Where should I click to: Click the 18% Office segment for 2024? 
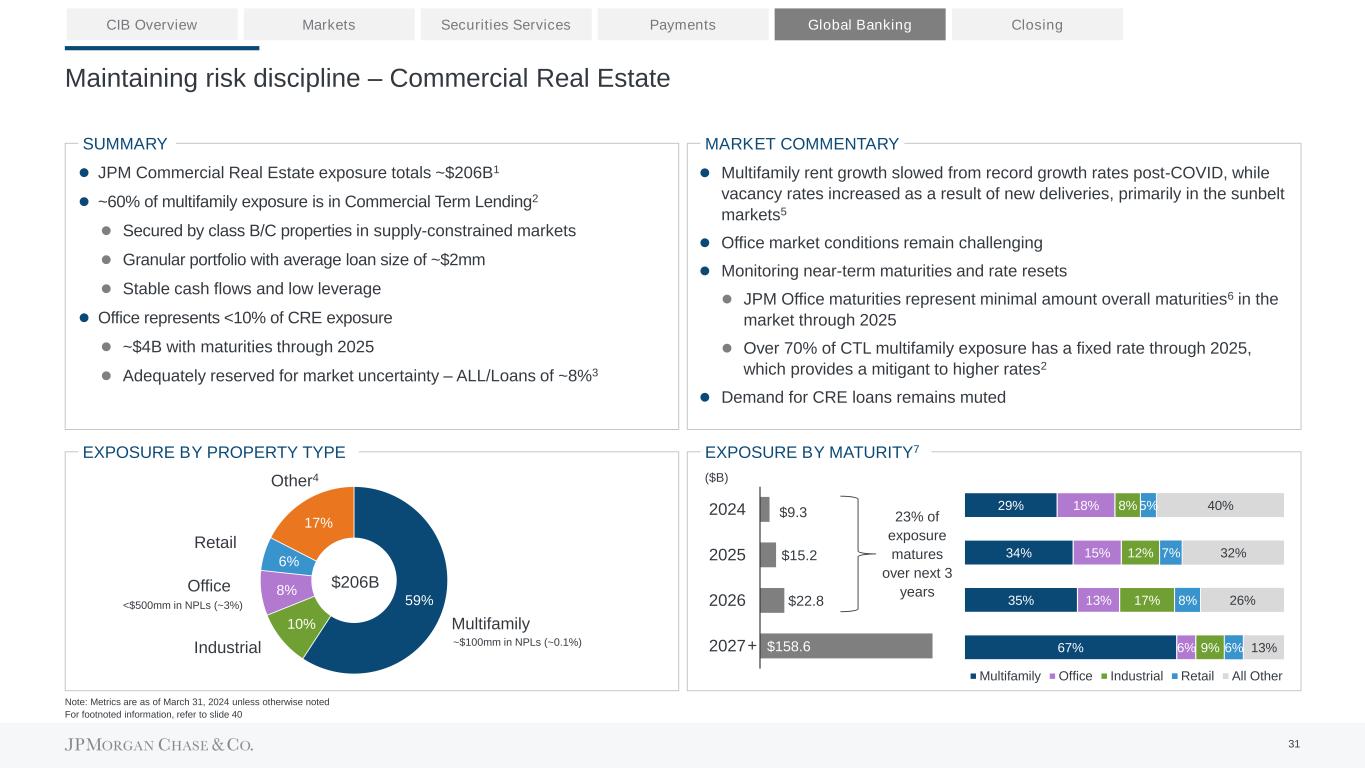point(1085,506)
